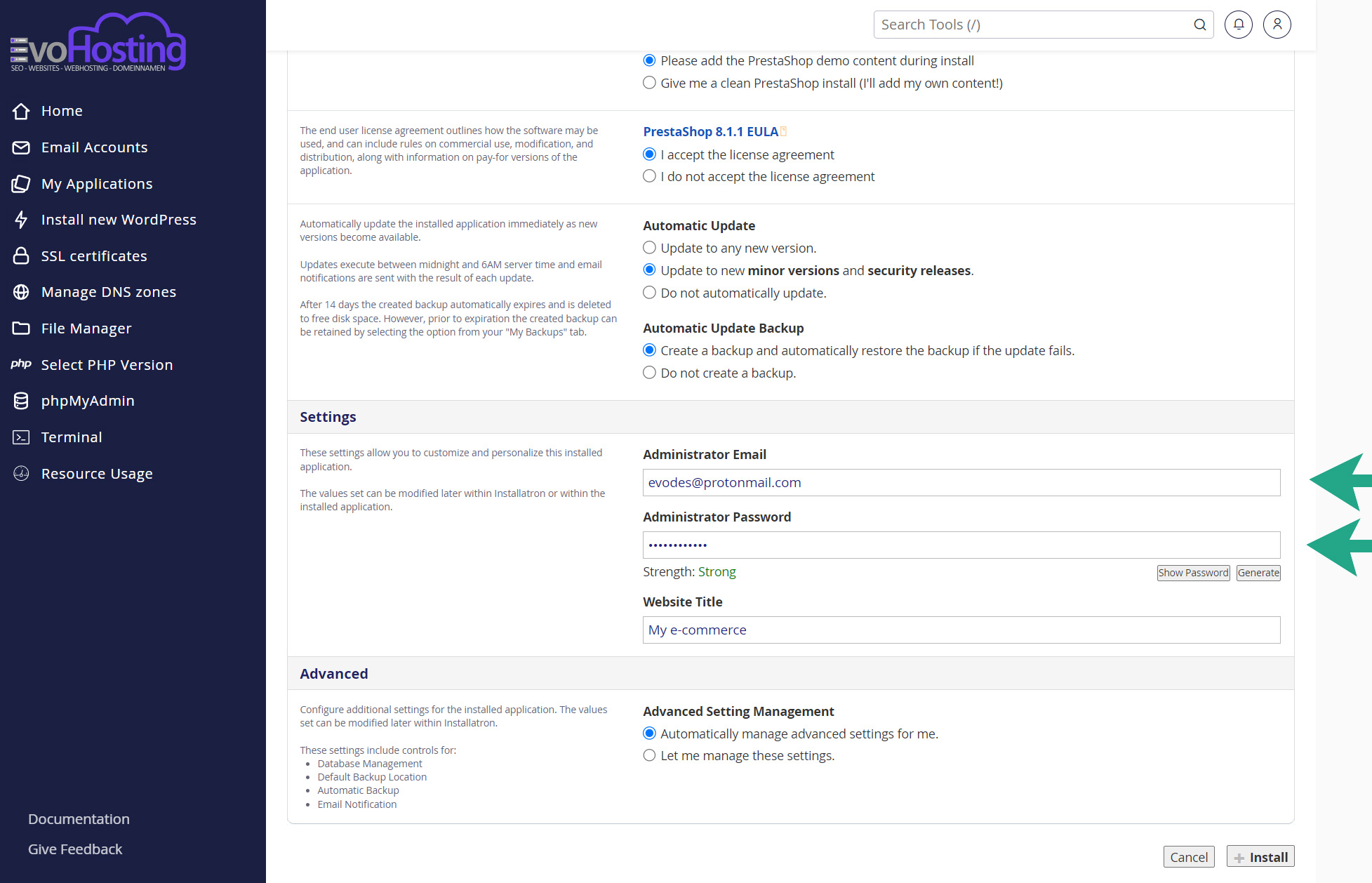Go to Resource Usage in sidebar
Viewport: 1372px width, 883px height.
coord(96,474)
